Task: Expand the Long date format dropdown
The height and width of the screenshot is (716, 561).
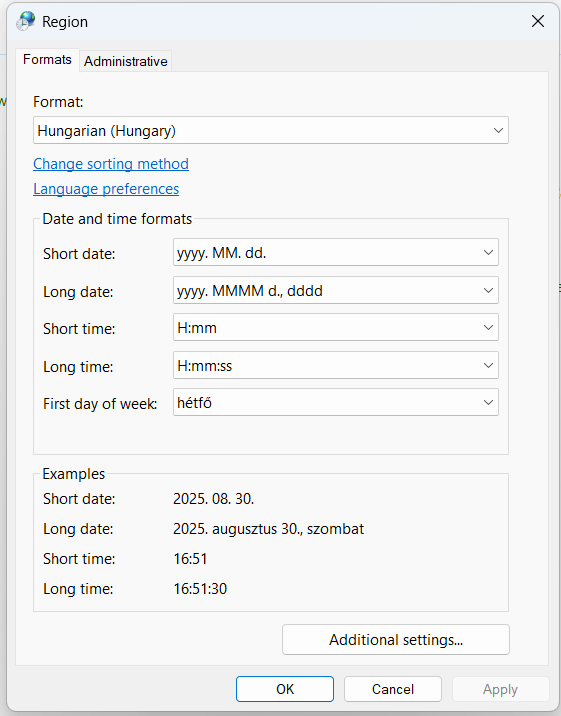Action: tap(336, 290)
